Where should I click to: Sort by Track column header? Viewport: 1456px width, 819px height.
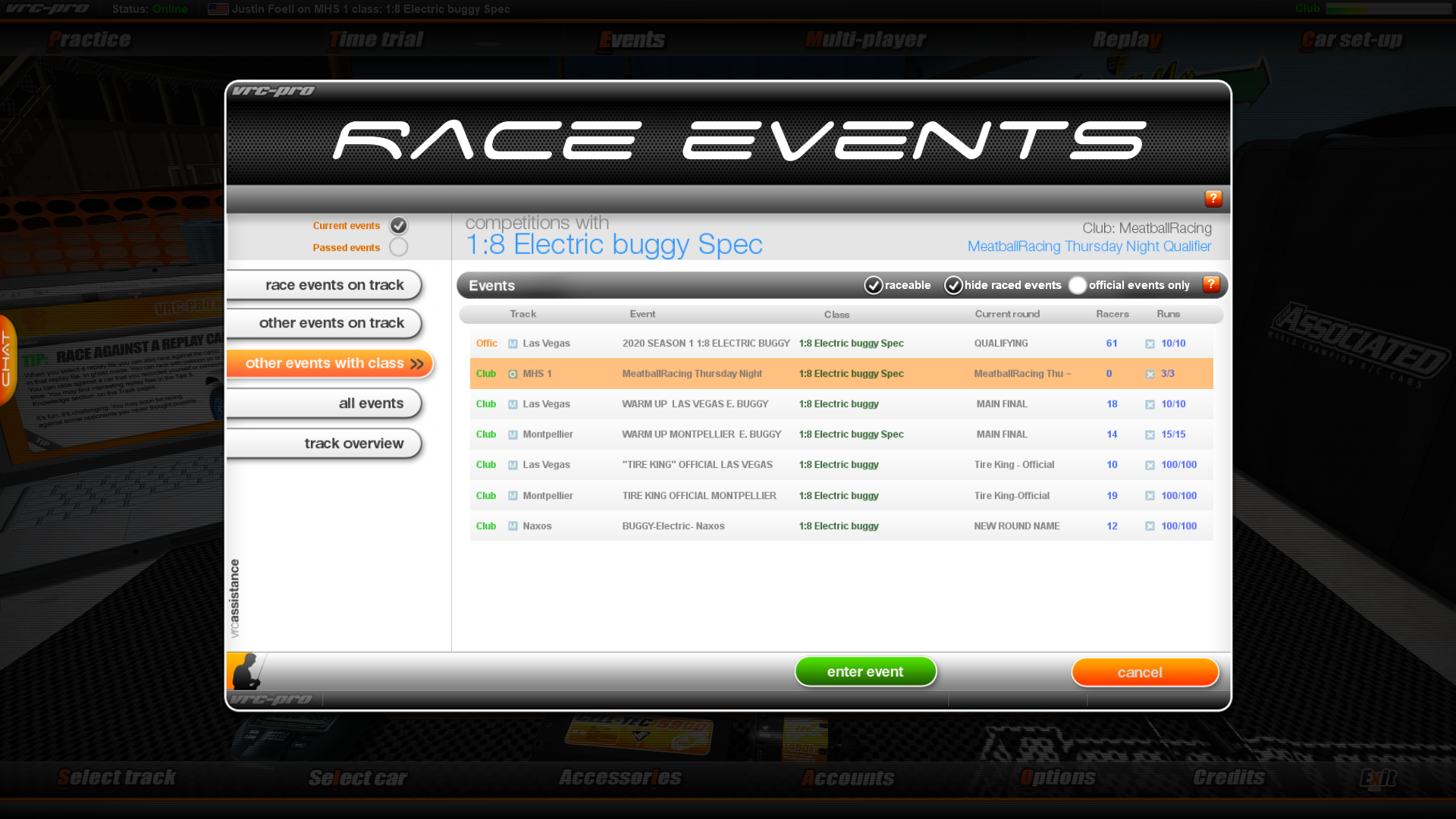point(522,314)
